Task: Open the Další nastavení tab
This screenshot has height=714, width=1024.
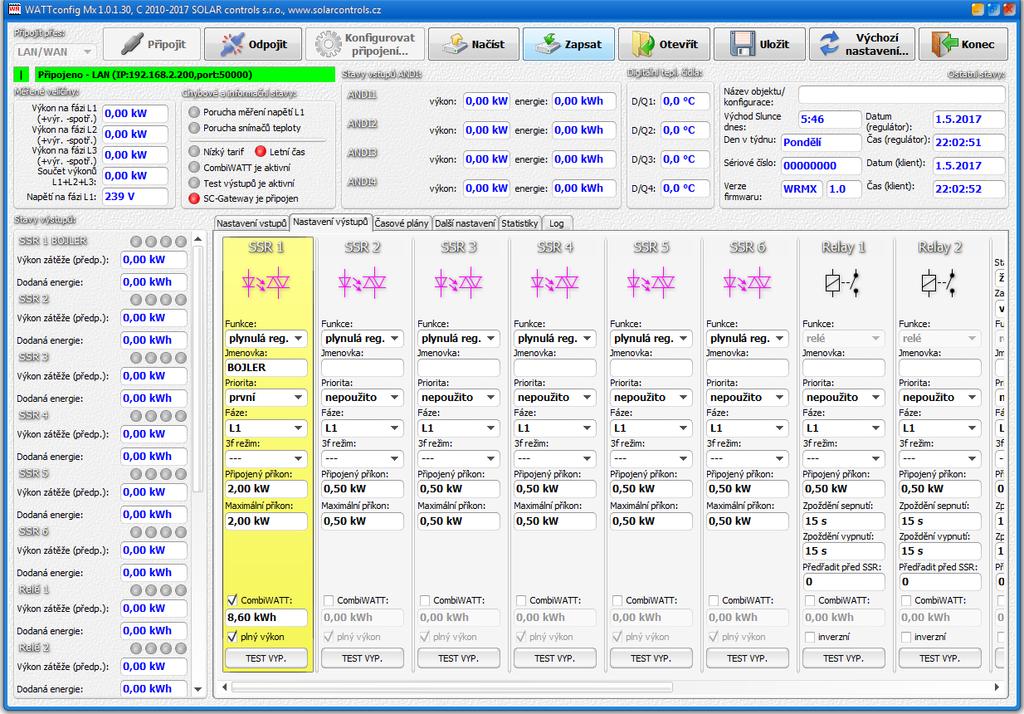Action: pos(465,223)
